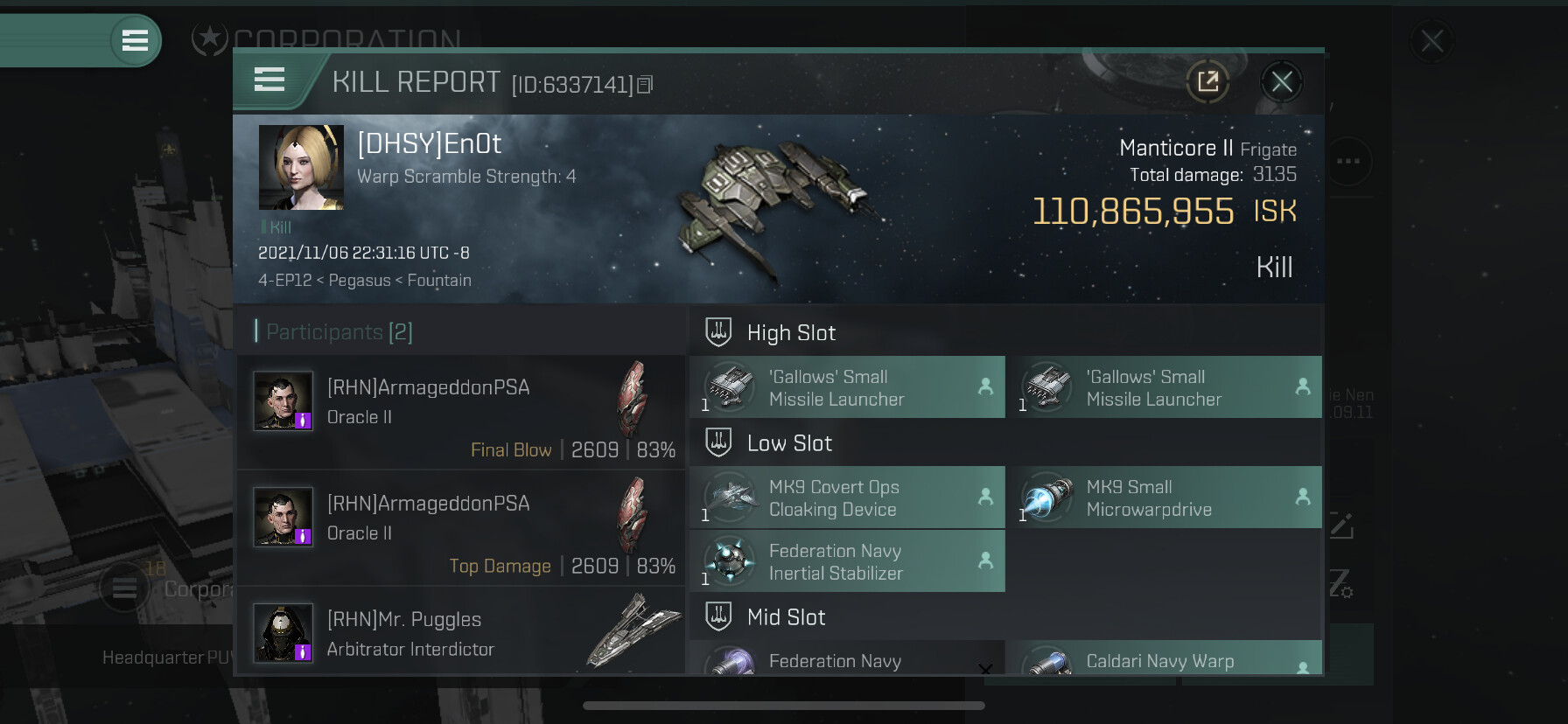Viewport: 1568px width, 724px height.
Task: Select Federation Navy Inertial Stabilizer module
Action: (847, 560)
